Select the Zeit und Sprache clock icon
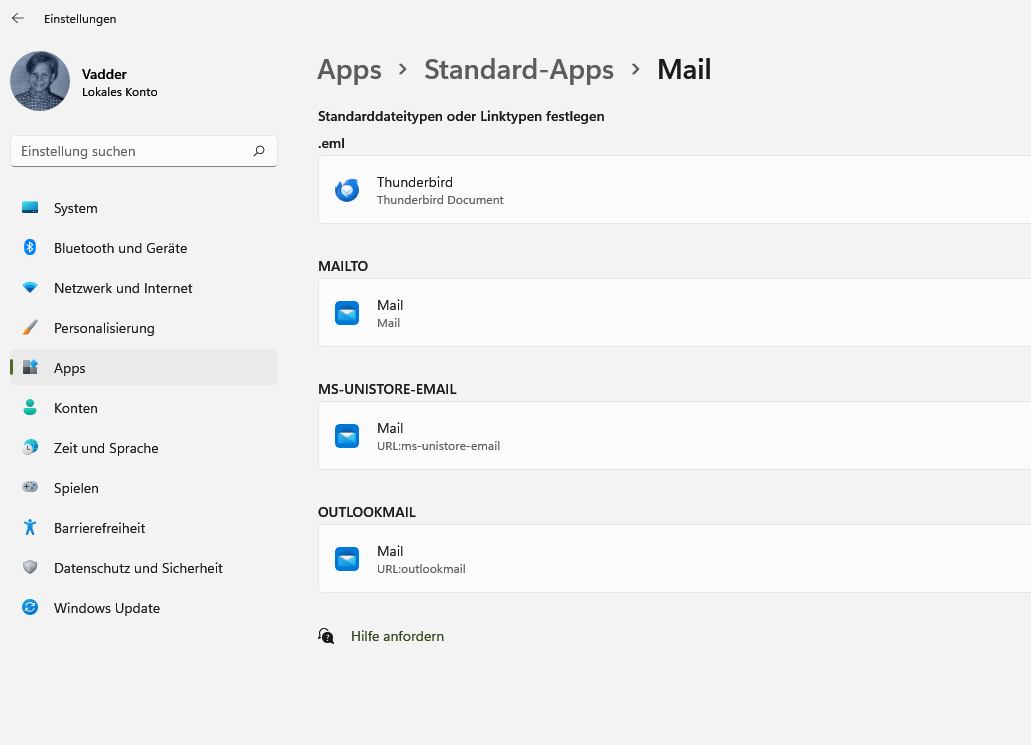This screenshot has width=1031, height=745. point(30,447)
